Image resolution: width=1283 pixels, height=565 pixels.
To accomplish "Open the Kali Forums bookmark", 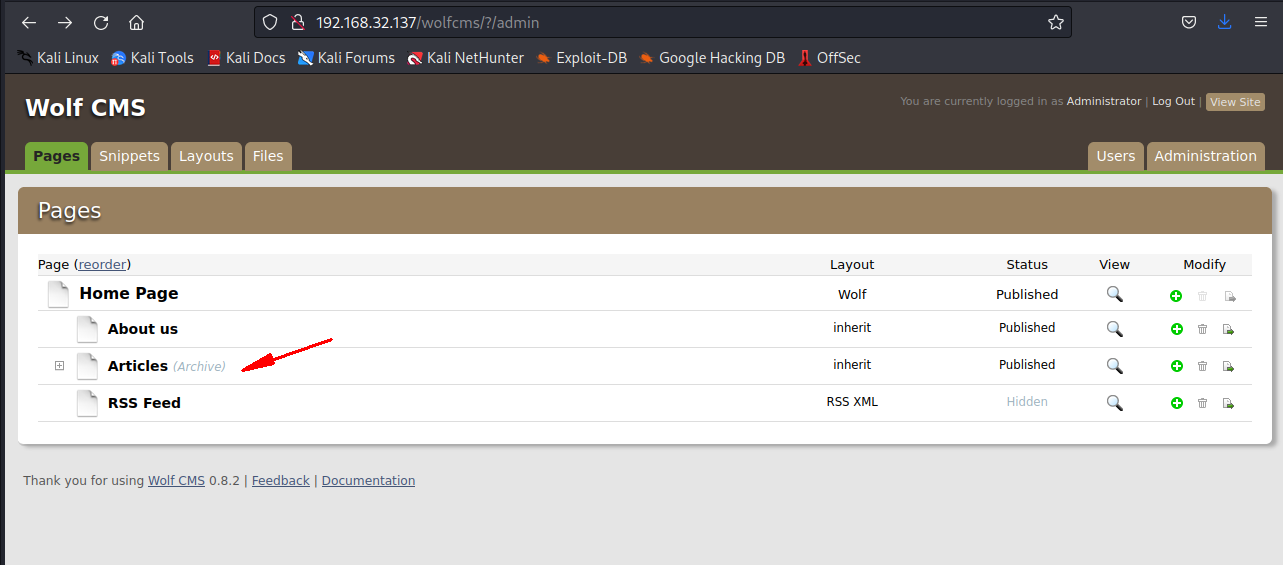I will (x=346, y=58).
